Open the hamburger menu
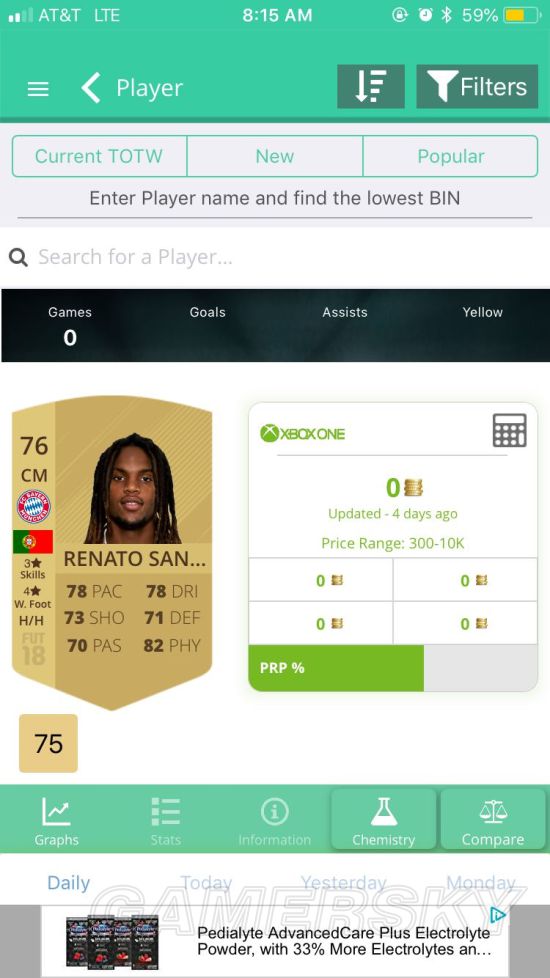 point(38,89)
